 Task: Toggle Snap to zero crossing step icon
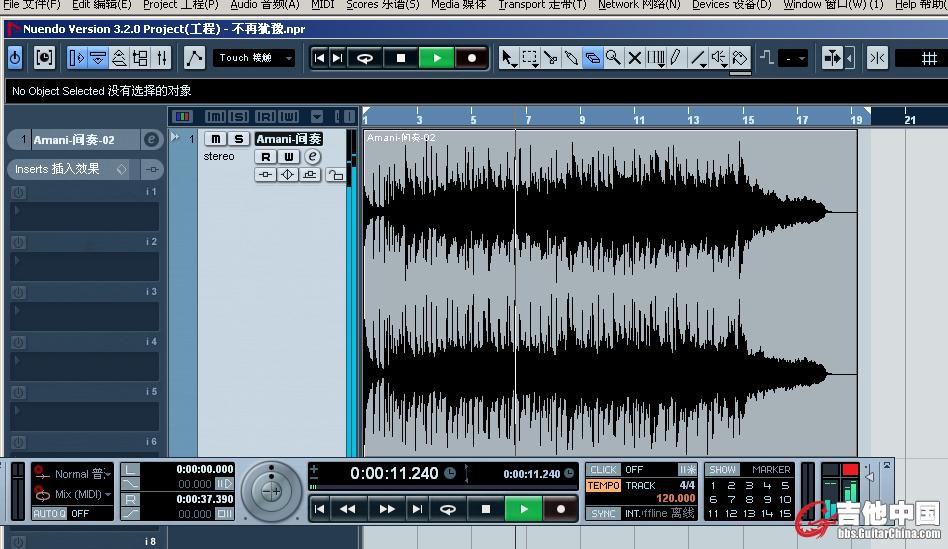tap(767, 58)
